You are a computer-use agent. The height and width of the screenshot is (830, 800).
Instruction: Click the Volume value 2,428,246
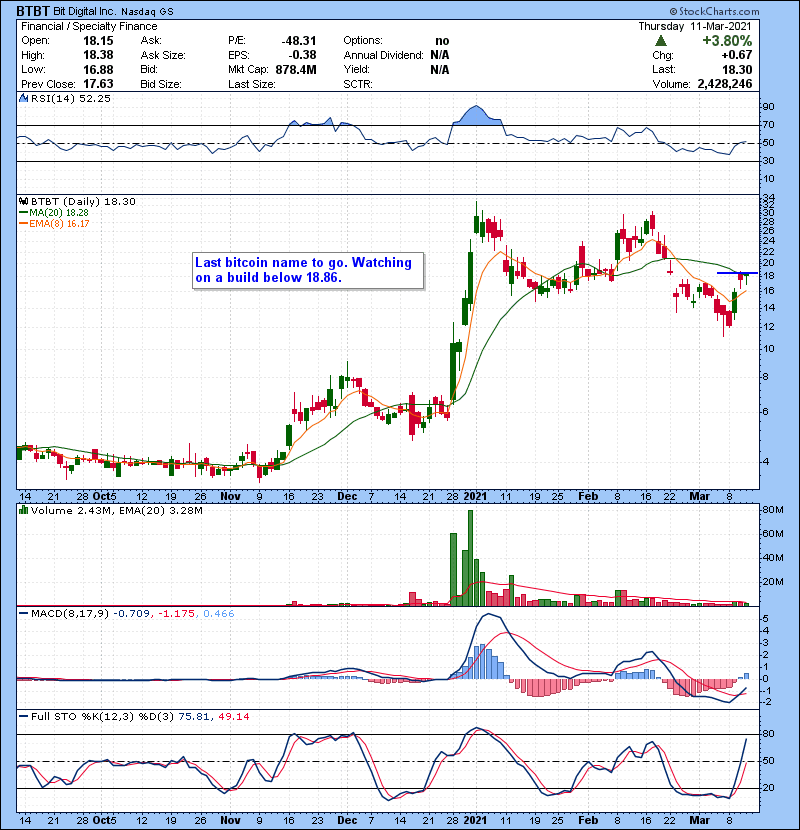click(725, 84)
